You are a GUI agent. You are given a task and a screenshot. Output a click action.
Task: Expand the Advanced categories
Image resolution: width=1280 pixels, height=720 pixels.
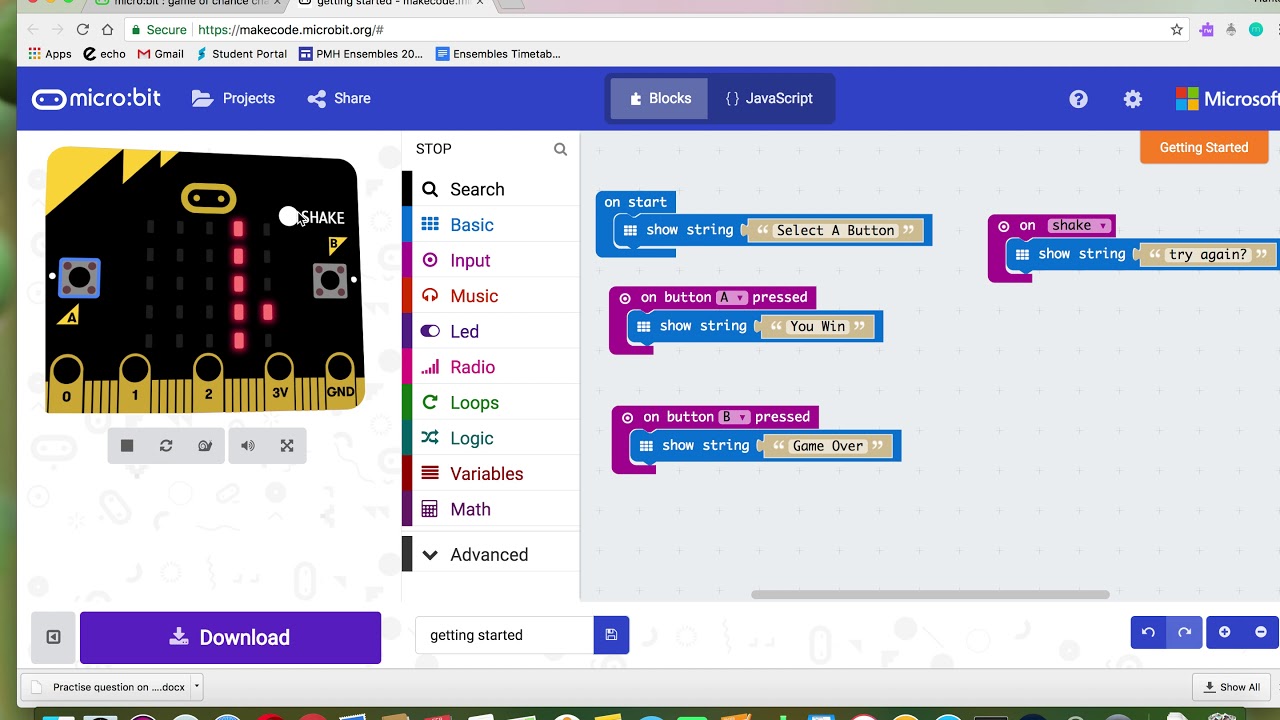pos(490,554)
